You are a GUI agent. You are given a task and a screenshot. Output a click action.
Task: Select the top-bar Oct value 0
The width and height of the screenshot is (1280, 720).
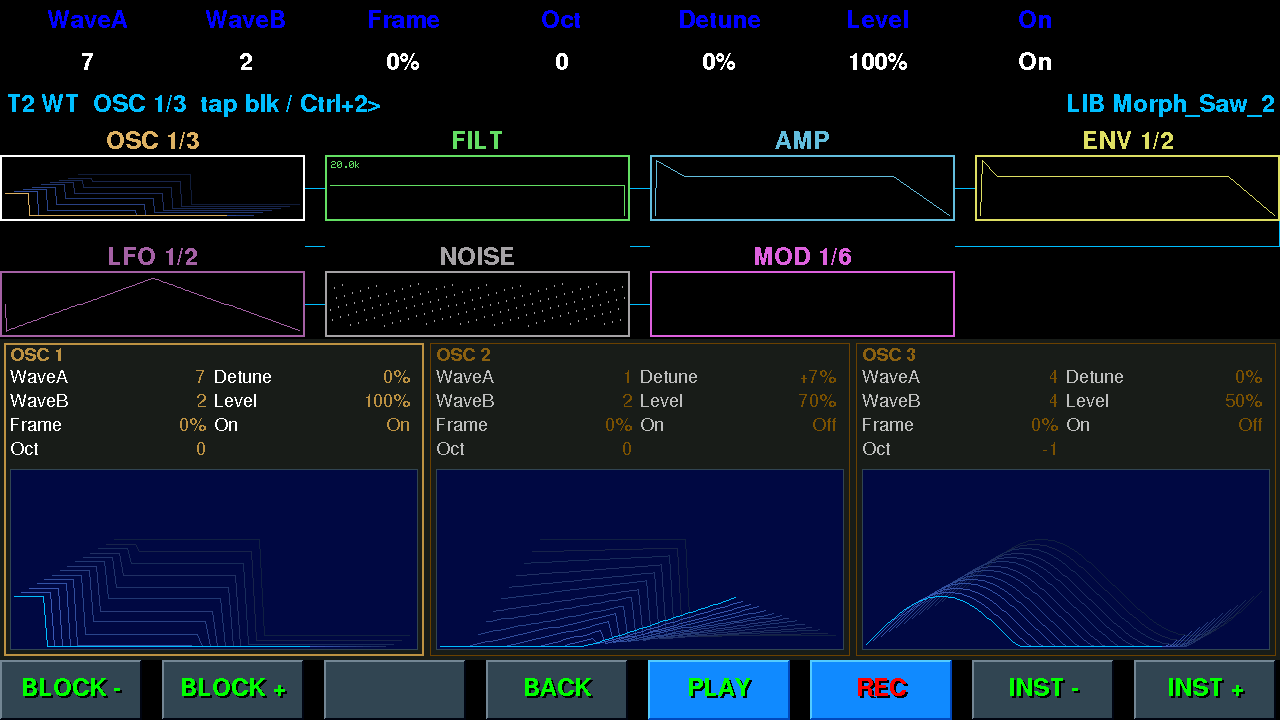pos(562,62)
